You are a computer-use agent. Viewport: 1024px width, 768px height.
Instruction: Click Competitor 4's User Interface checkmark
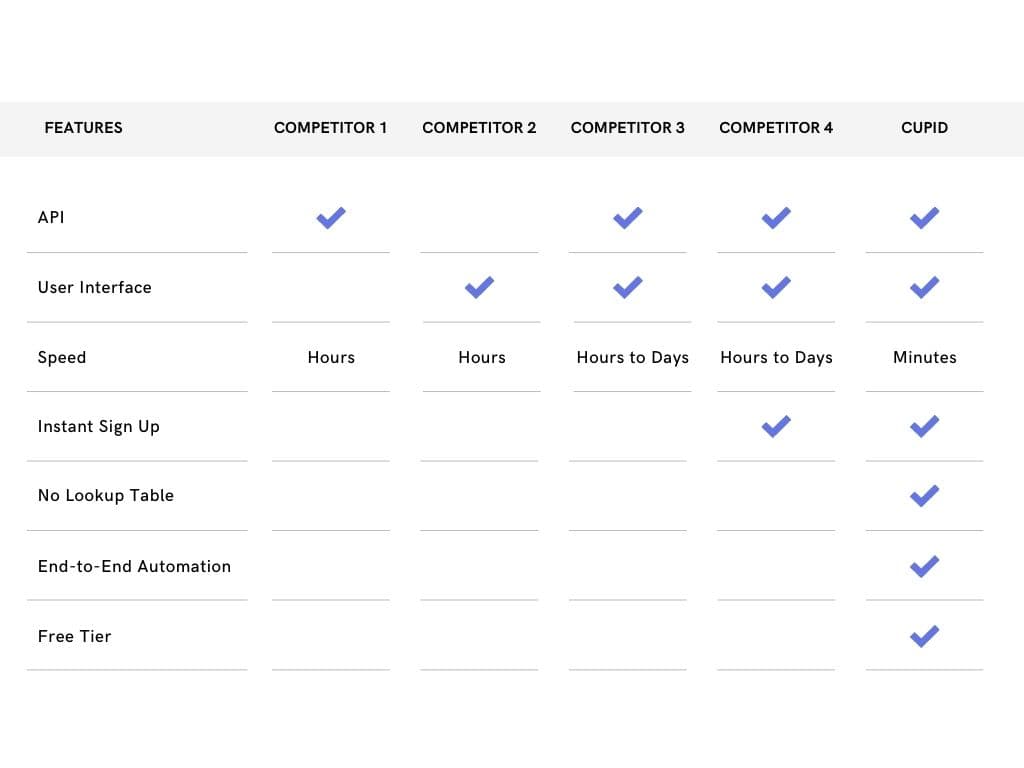tap(776, 287)
